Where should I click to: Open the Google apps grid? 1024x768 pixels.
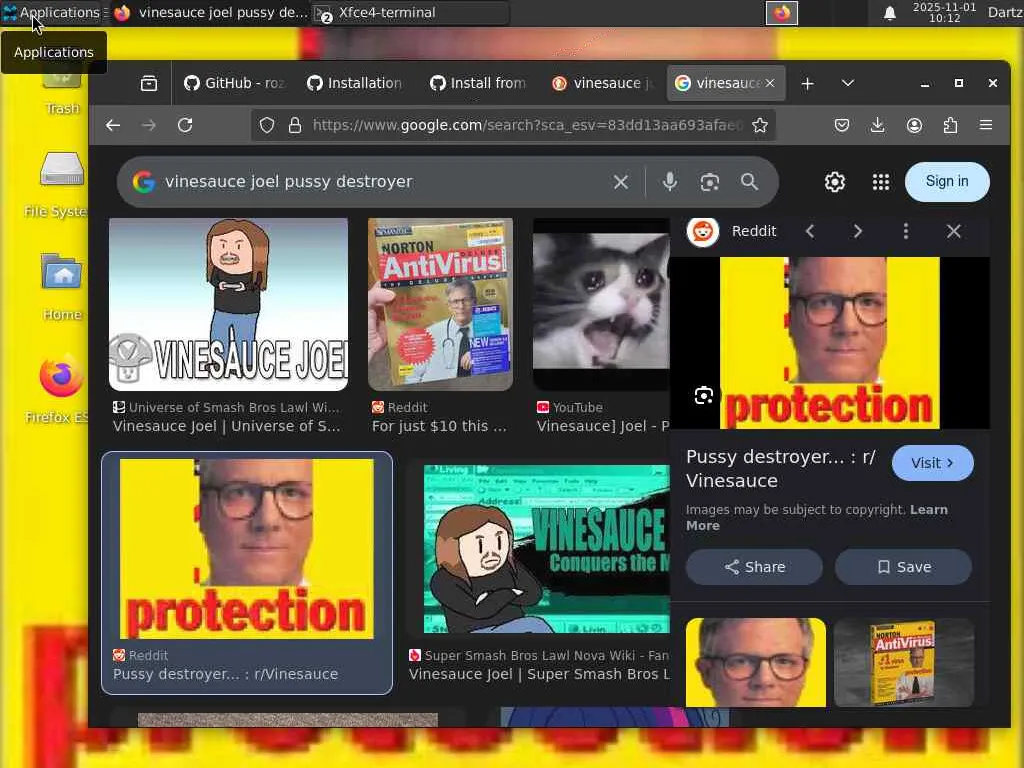tap(881, 182)
